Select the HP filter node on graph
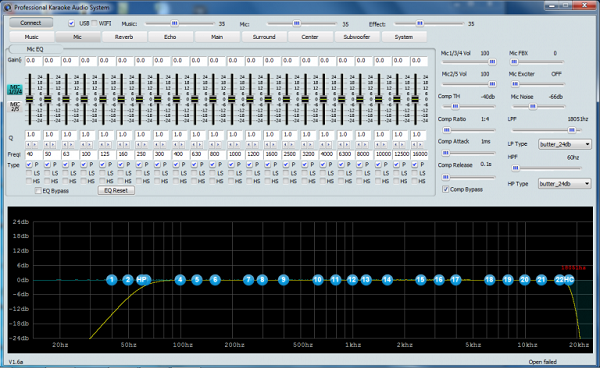The image size is (600, 368). click(x=142, y=280)
